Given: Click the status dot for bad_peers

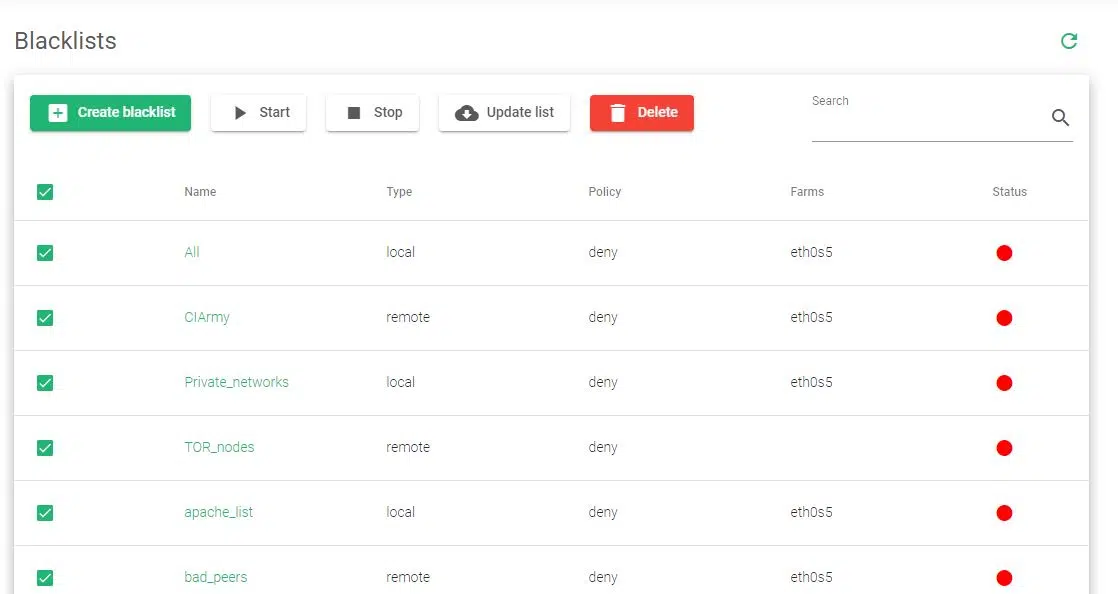Looking at the screenshot, I should [x=1004, y=578].
